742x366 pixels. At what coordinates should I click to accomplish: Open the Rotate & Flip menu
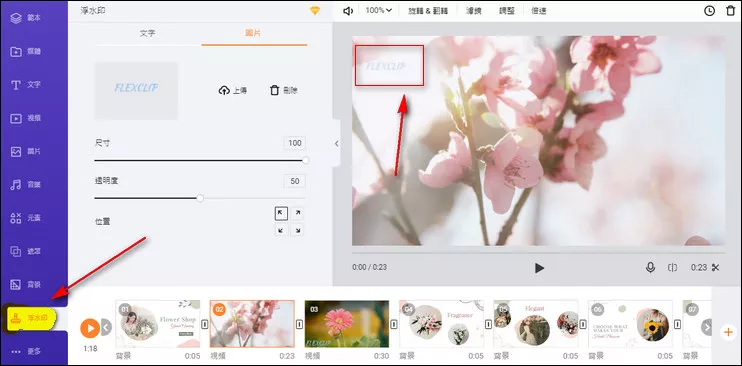point(428,10)
